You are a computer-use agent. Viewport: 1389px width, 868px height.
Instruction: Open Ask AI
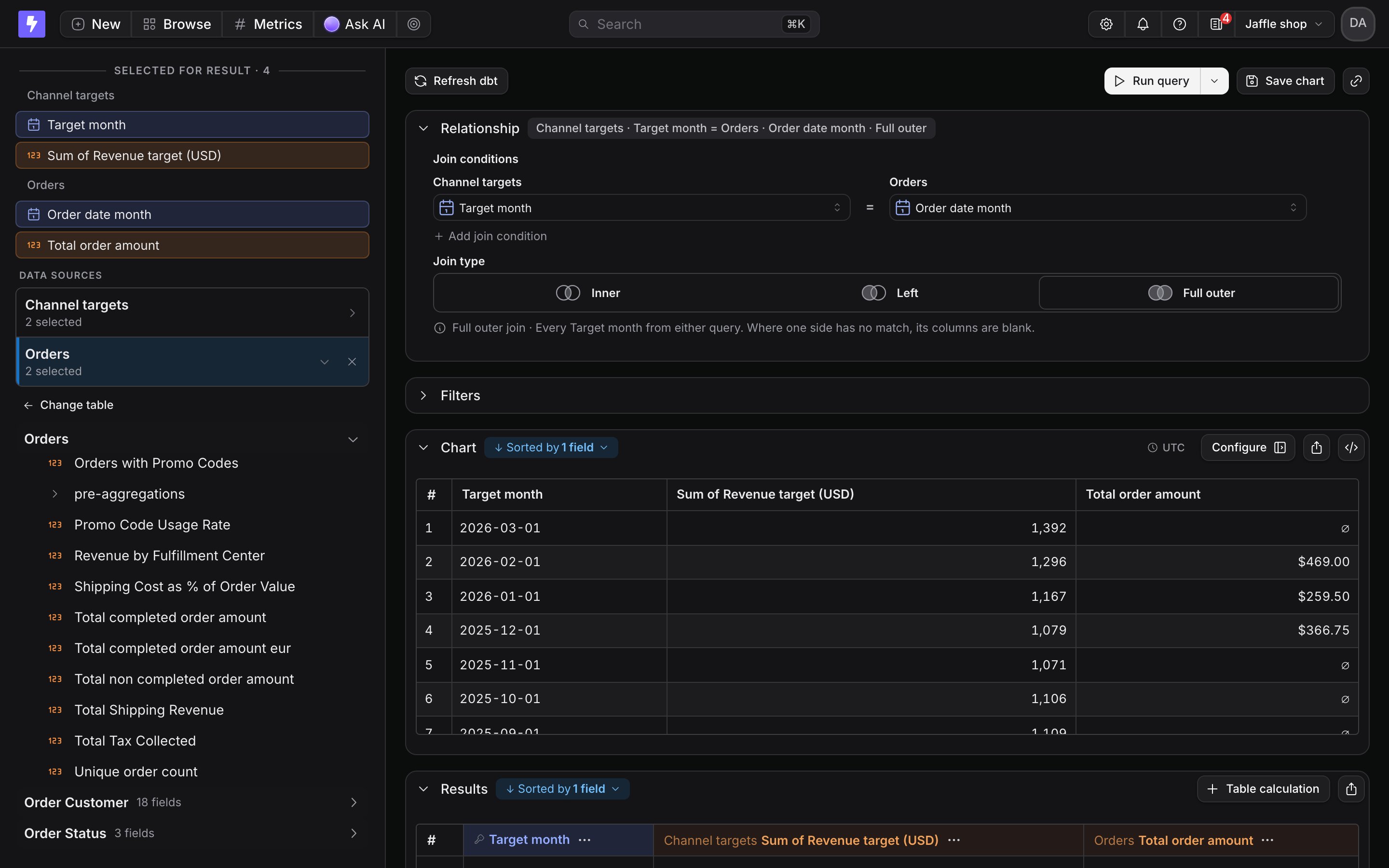click(x=354, y=24)
